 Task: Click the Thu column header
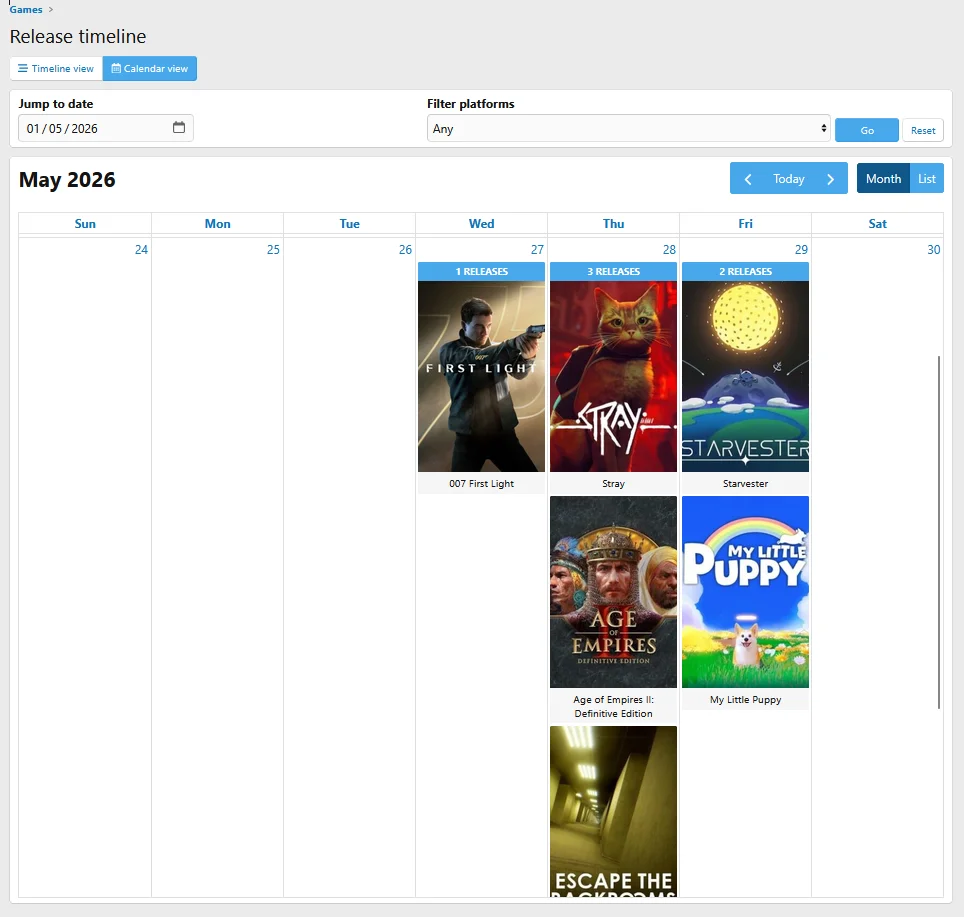(x=614, y=224)
